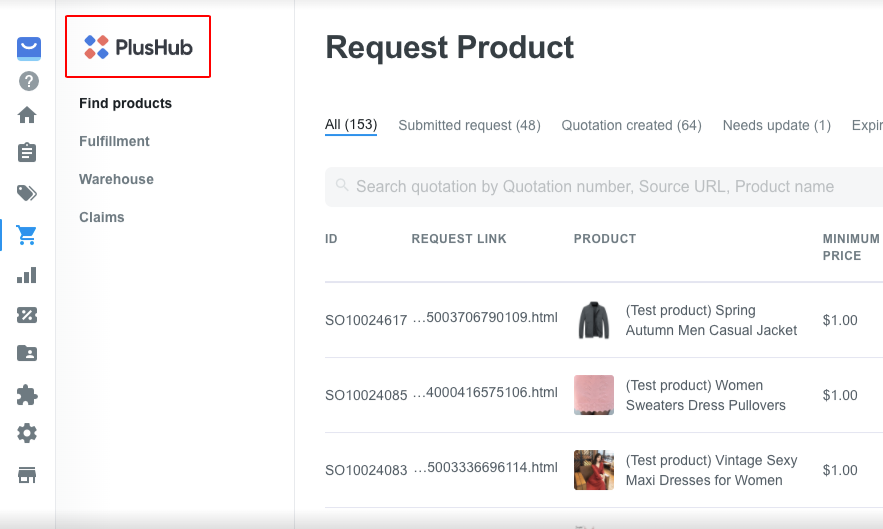The height and width of the screenshot is (529, 883).
Task: Open Discounts via the percent icon
Action: click(27, 315)
